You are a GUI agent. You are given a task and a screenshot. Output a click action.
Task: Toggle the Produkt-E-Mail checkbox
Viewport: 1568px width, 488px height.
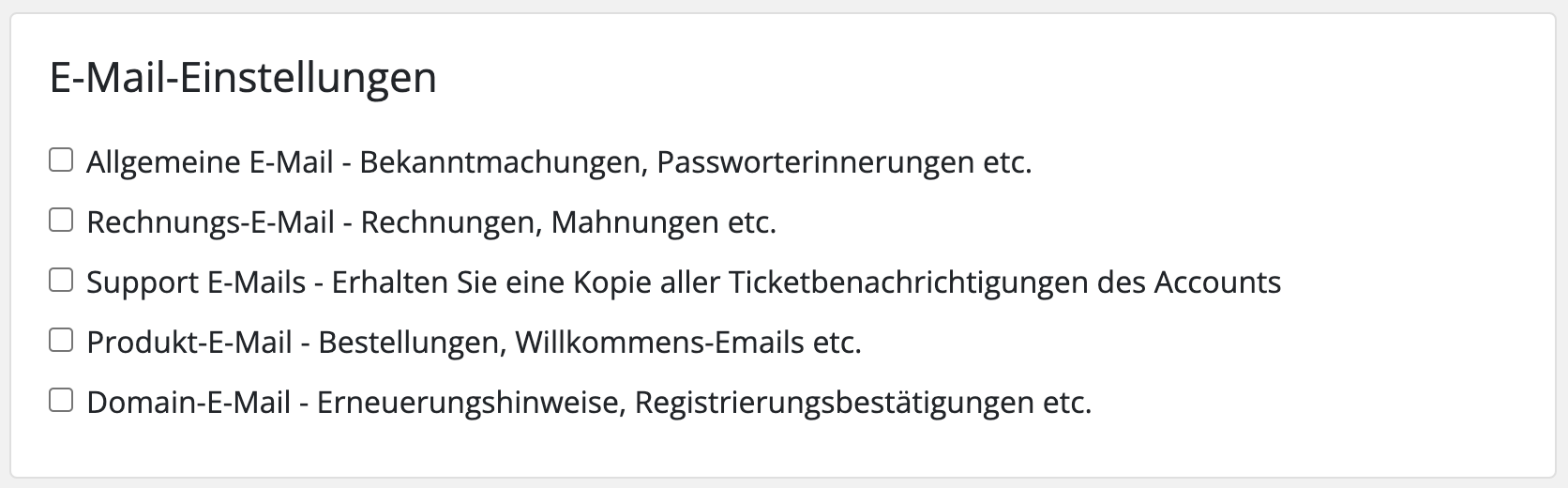(x=61, y=341)
